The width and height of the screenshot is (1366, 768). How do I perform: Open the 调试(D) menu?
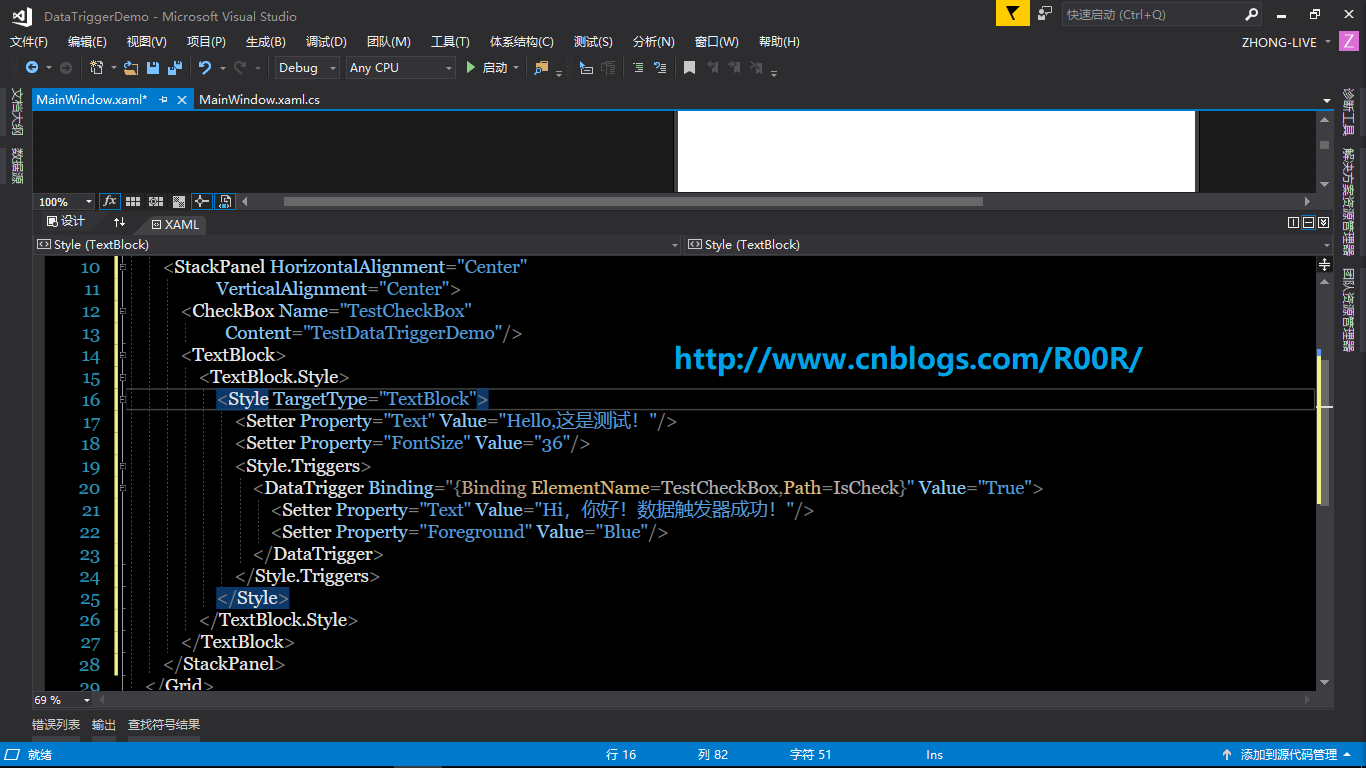pyautogui.click(x=326, y=42)
